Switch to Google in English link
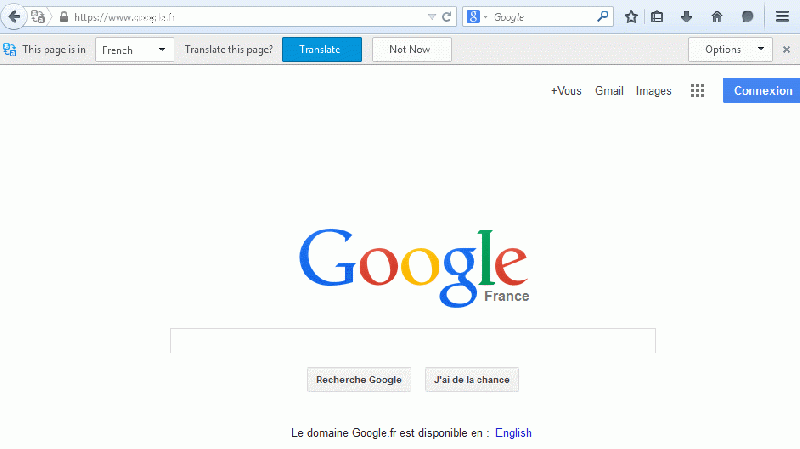Viewport: 800px width, 449px height. coord(513,433)
